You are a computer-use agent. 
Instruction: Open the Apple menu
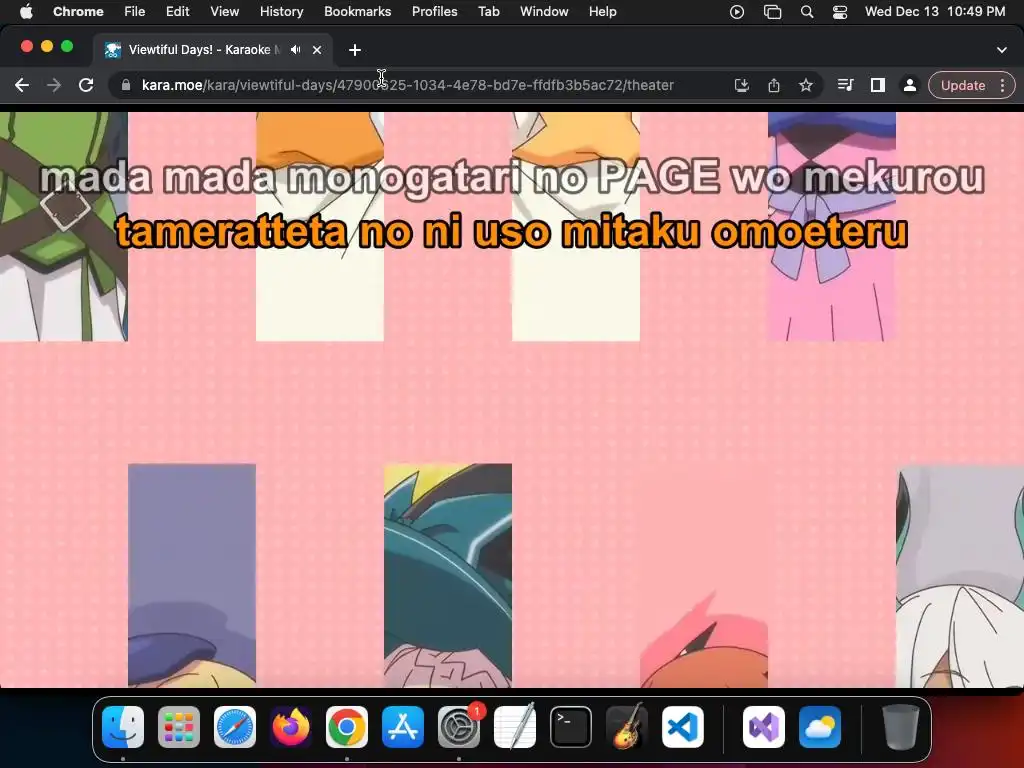[x=26, y=12]
